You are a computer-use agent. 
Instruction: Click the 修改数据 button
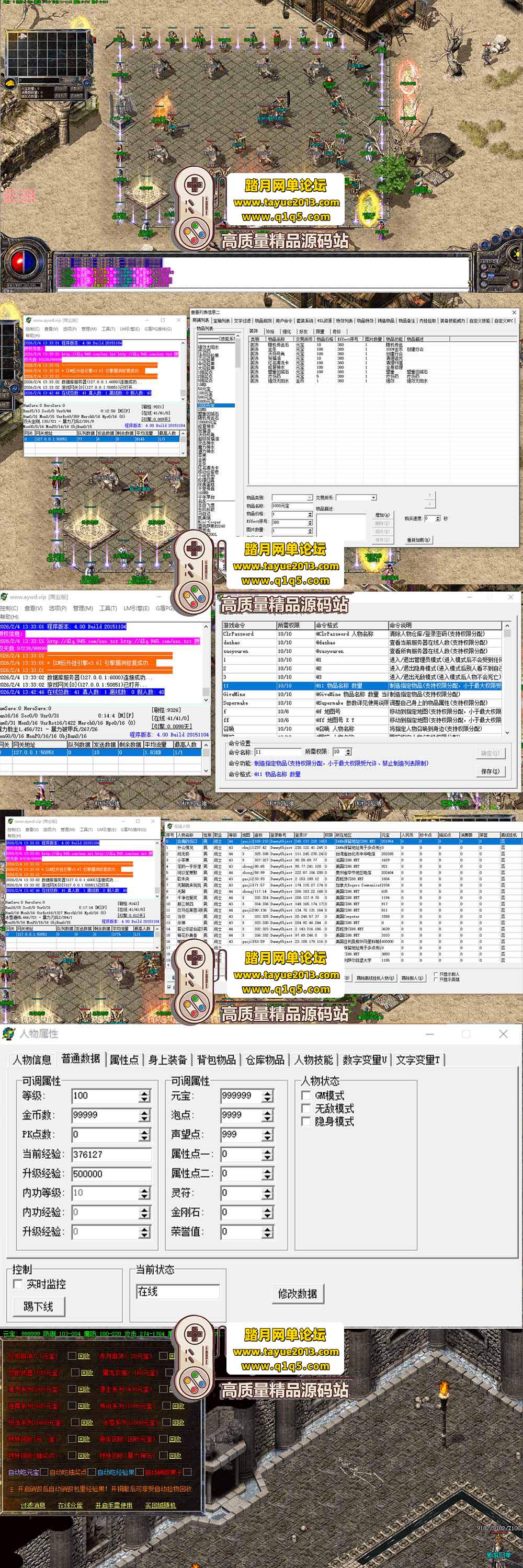click(x=298, y=1294)
